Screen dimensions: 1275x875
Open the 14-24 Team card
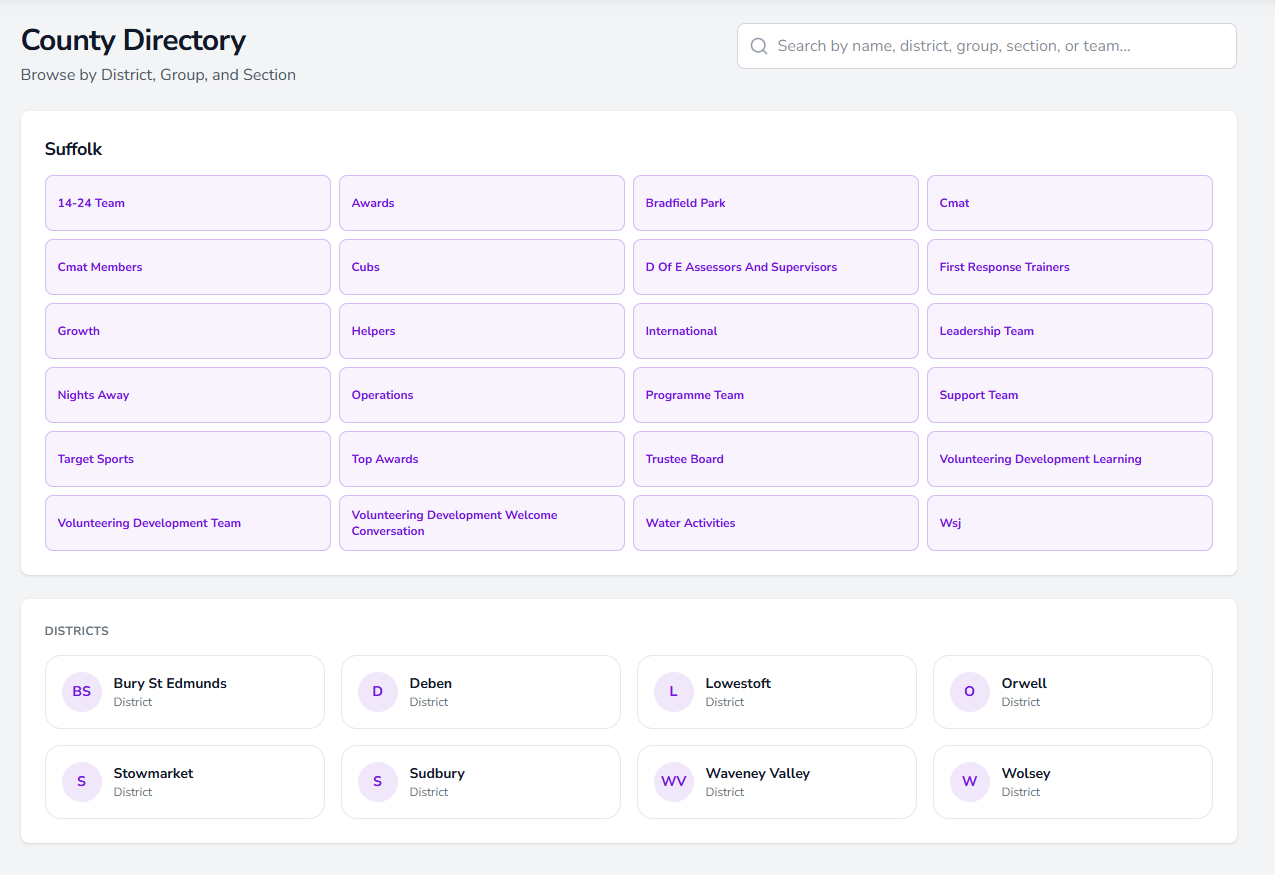[x=188, y=203]
